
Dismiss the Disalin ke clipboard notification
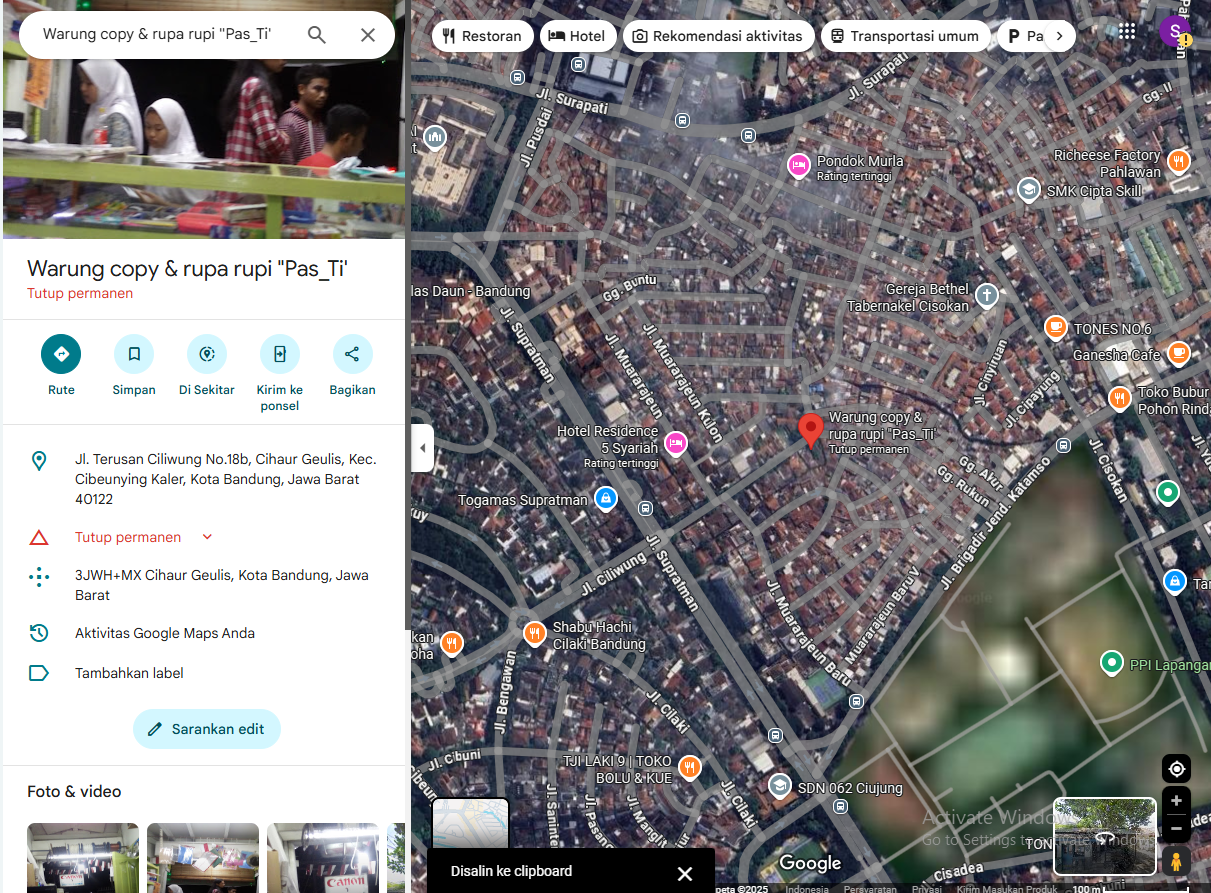coord(685,873)
